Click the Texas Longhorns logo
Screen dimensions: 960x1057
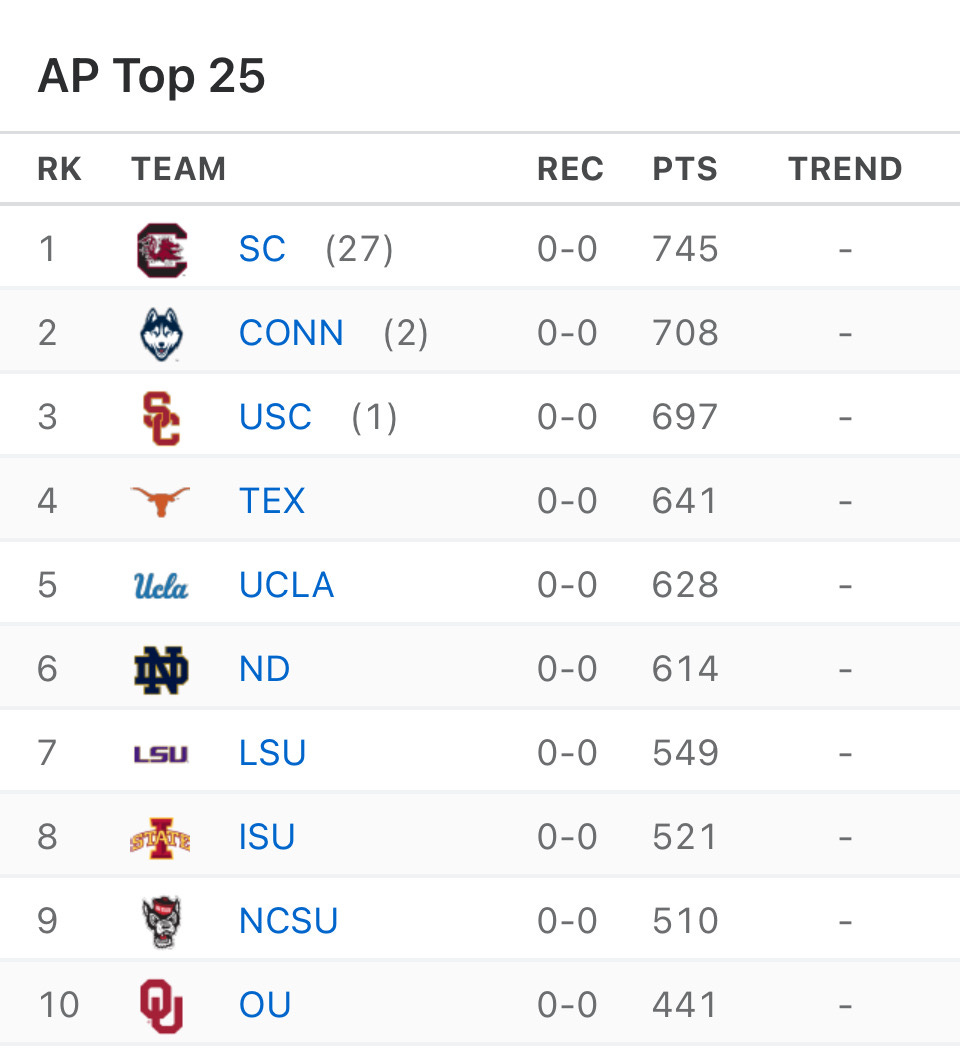pos(160,502)
